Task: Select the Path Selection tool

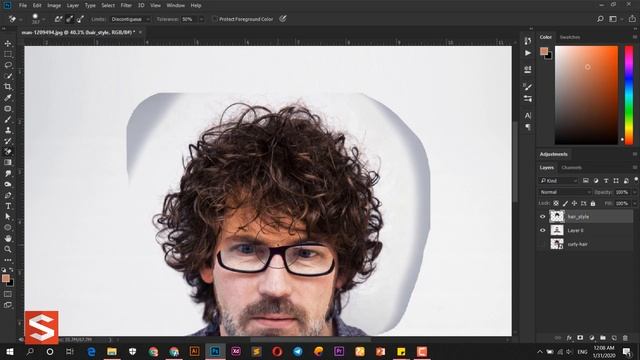Action: [8, 217]
